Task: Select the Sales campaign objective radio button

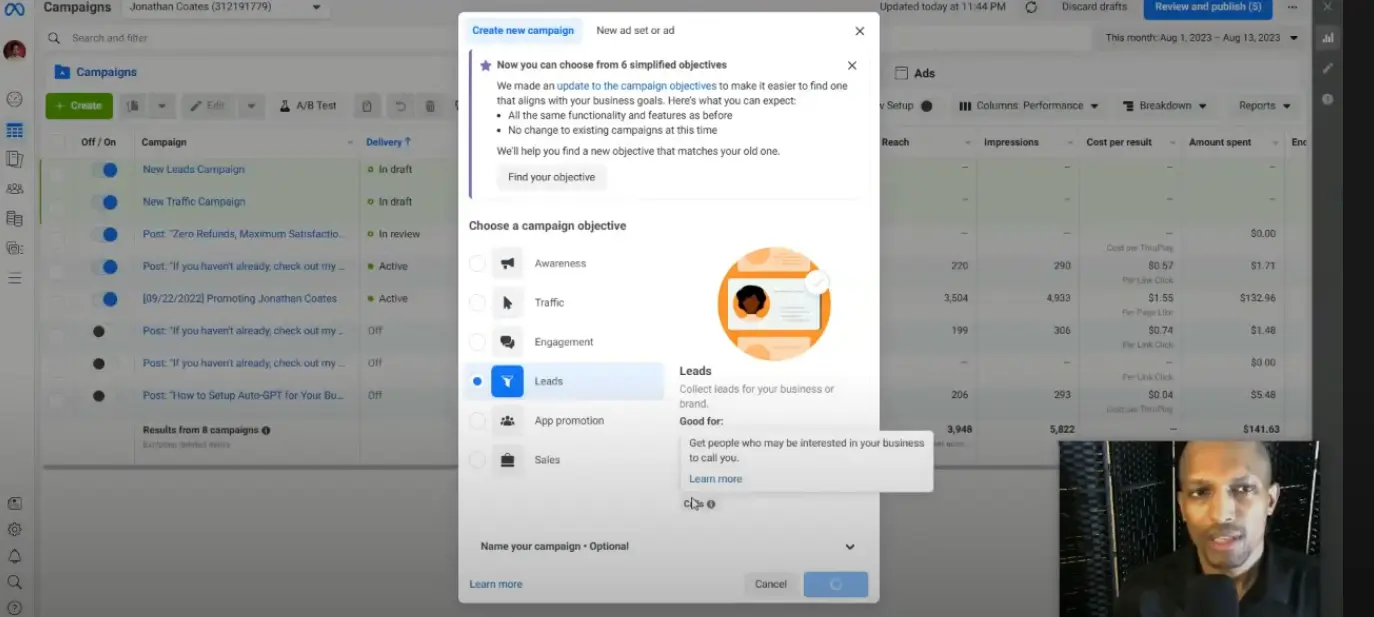Action: coord(477,459)
